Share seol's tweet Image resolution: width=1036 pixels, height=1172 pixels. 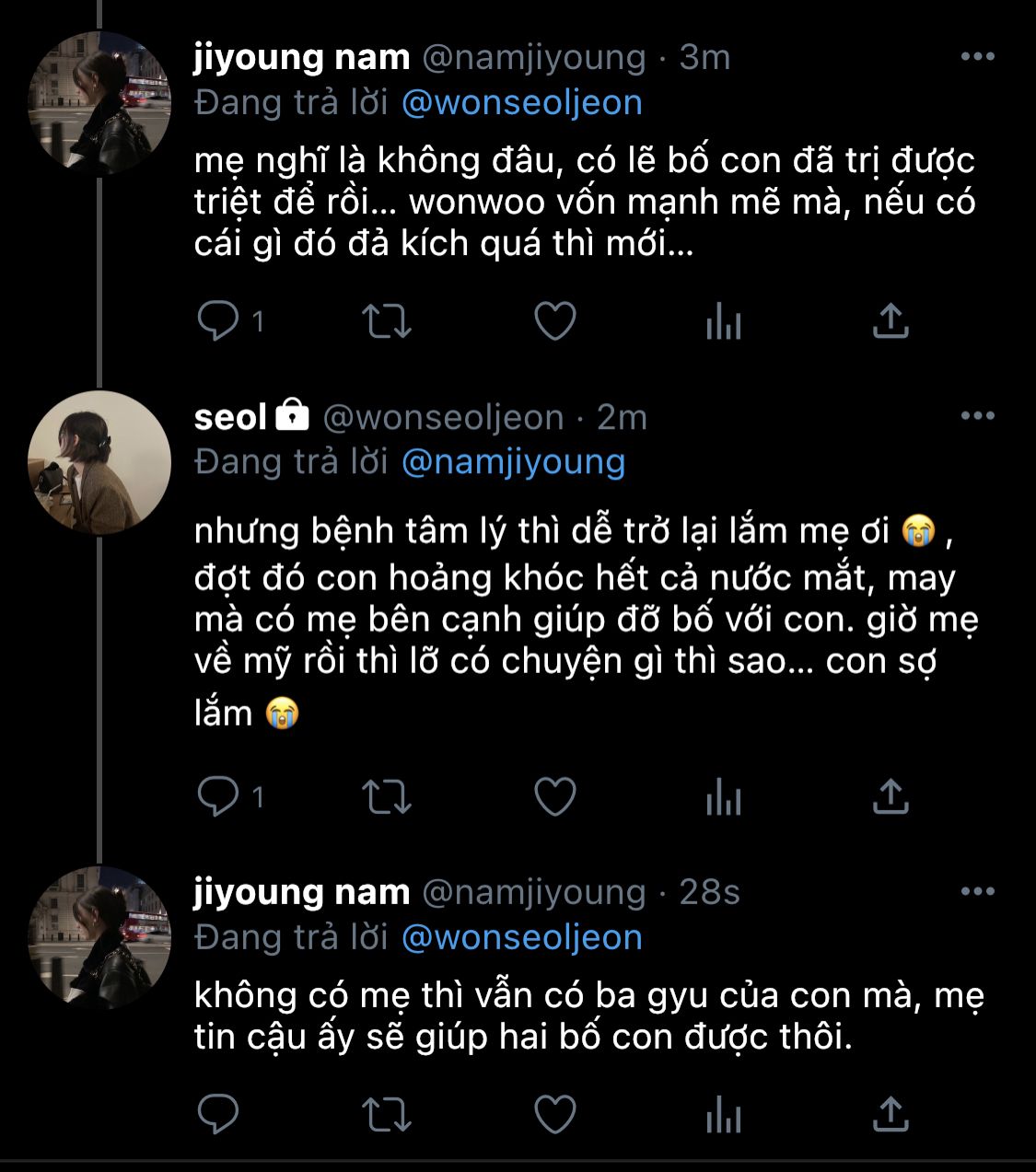pyautogui.click(x=890, y=796)
